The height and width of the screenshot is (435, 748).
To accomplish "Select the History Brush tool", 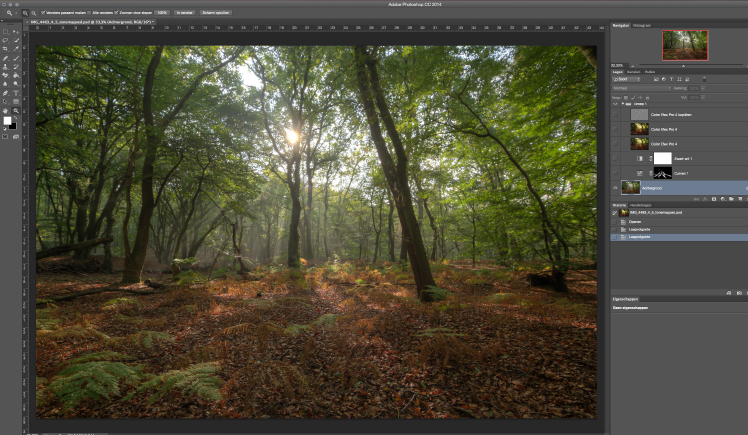I will 16,67.
